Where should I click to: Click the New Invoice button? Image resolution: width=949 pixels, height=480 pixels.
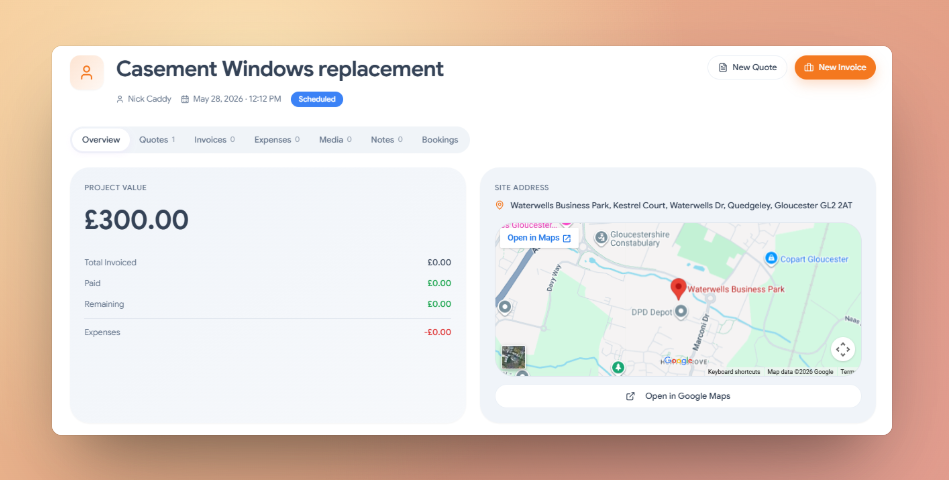(835, 67)
